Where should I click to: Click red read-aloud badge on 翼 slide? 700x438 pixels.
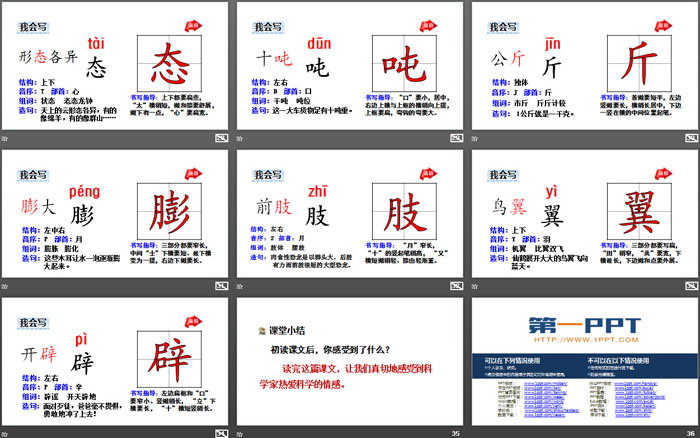pyautogui.click(x=663, y=174)
